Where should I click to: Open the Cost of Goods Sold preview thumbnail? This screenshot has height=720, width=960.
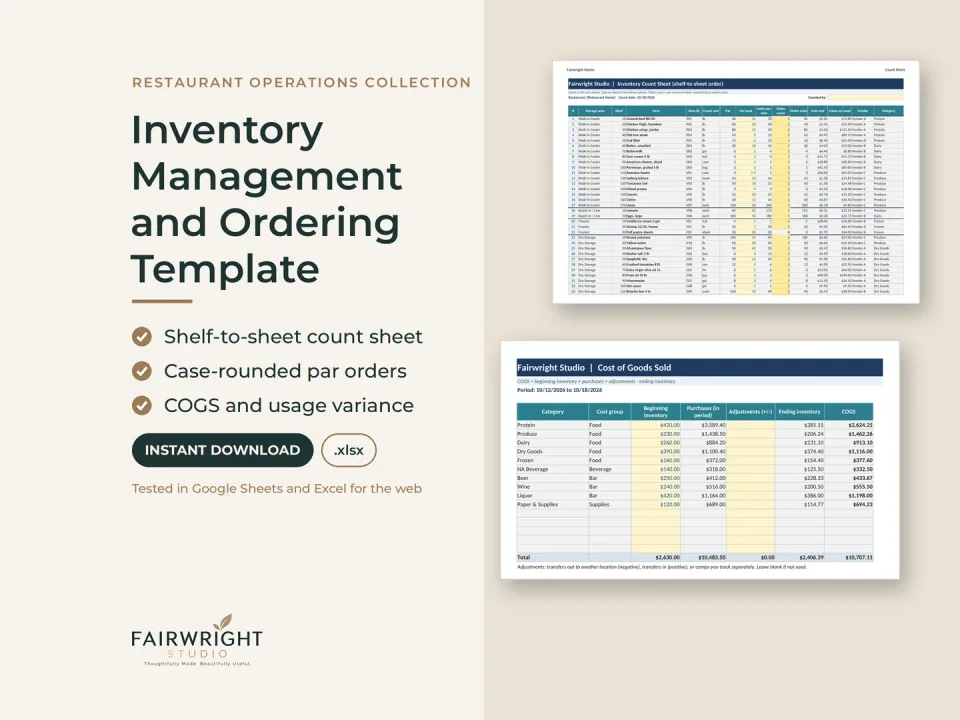tap(700, 460)
